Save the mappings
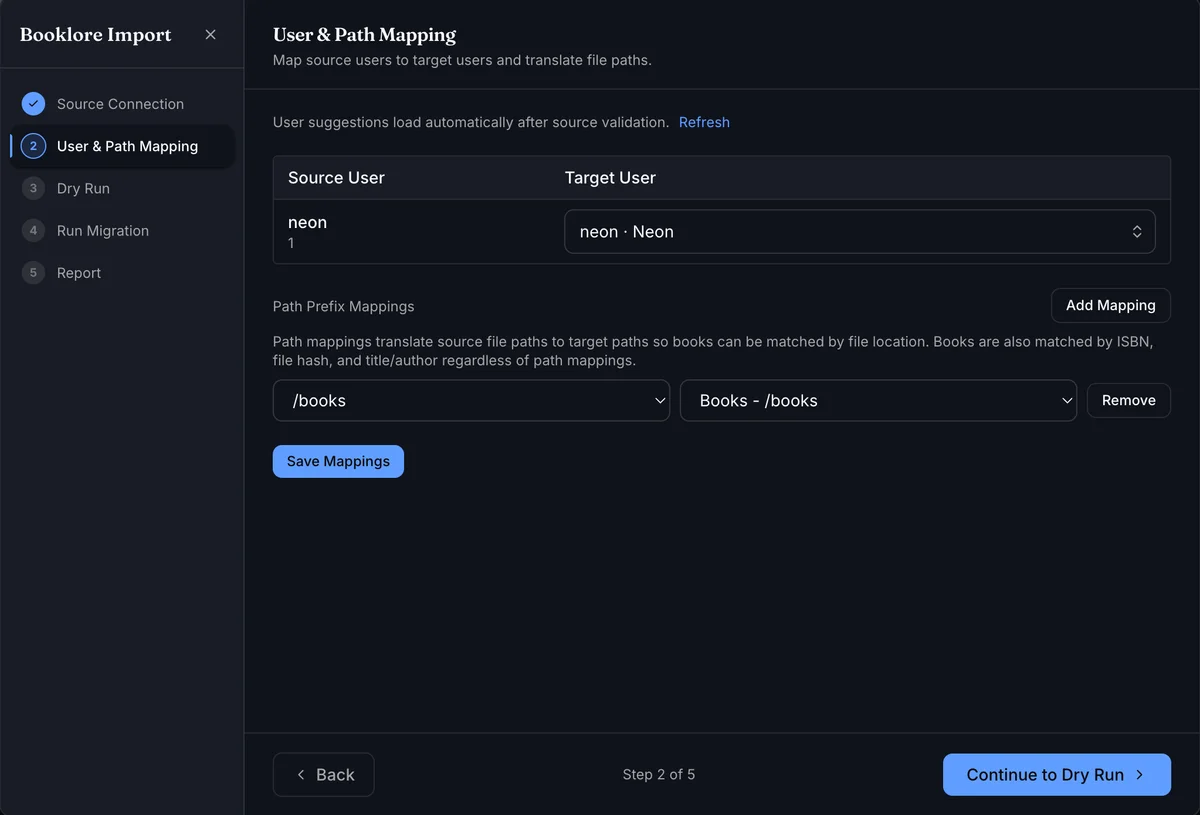This screenshot has width=1200, height=815. coord(338,461)
